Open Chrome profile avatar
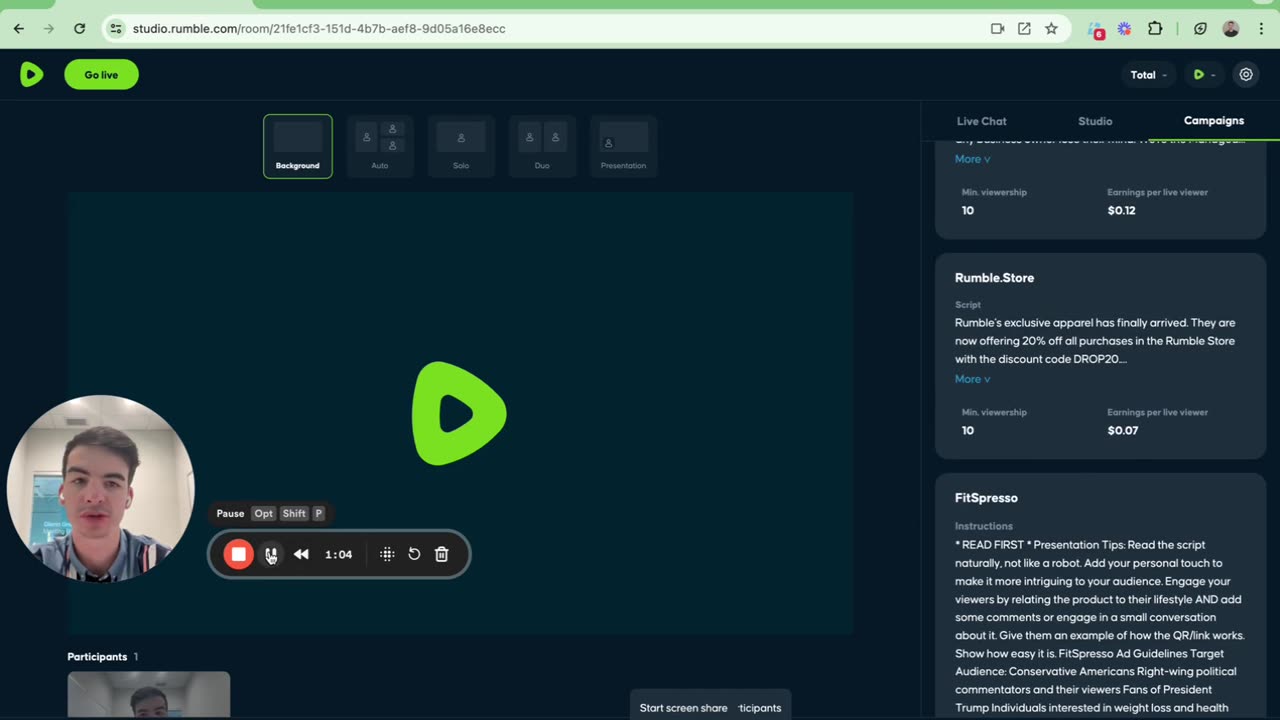The image size is (1280, 720). (x=1231, y=29)
